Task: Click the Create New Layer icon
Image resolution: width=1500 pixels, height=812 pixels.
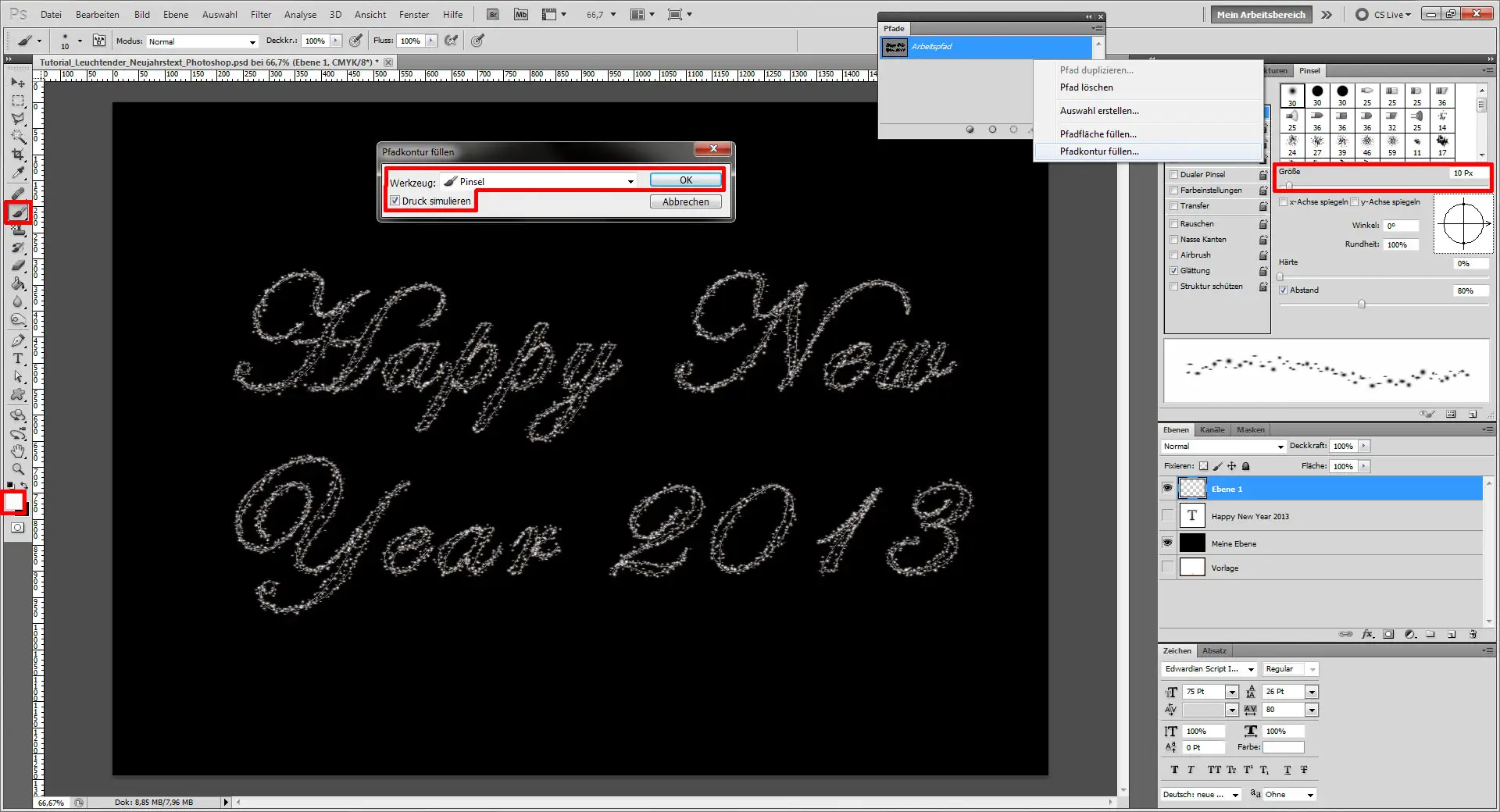Action: 1452,634
